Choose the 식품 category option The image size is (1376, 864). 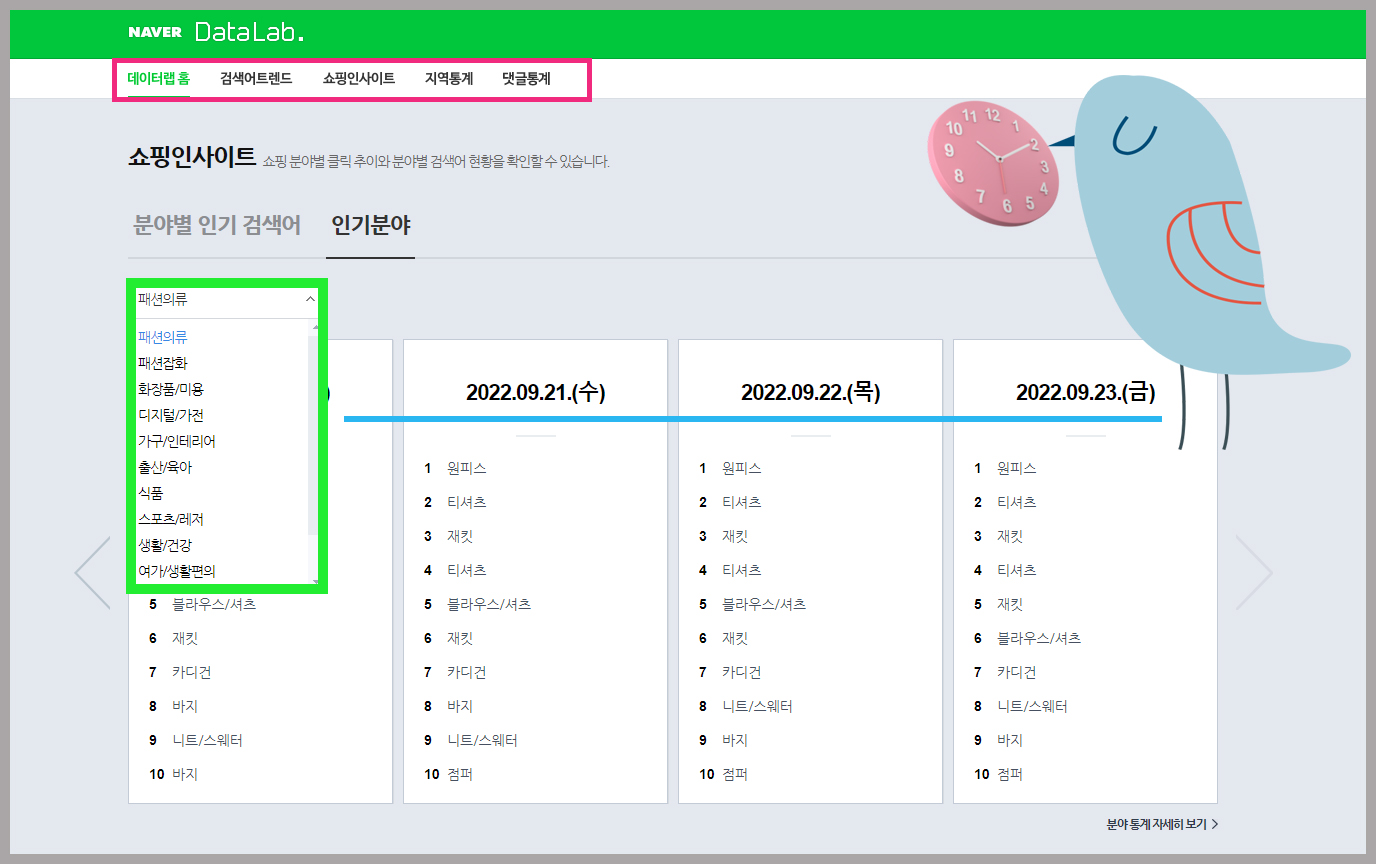pos(150,493)
